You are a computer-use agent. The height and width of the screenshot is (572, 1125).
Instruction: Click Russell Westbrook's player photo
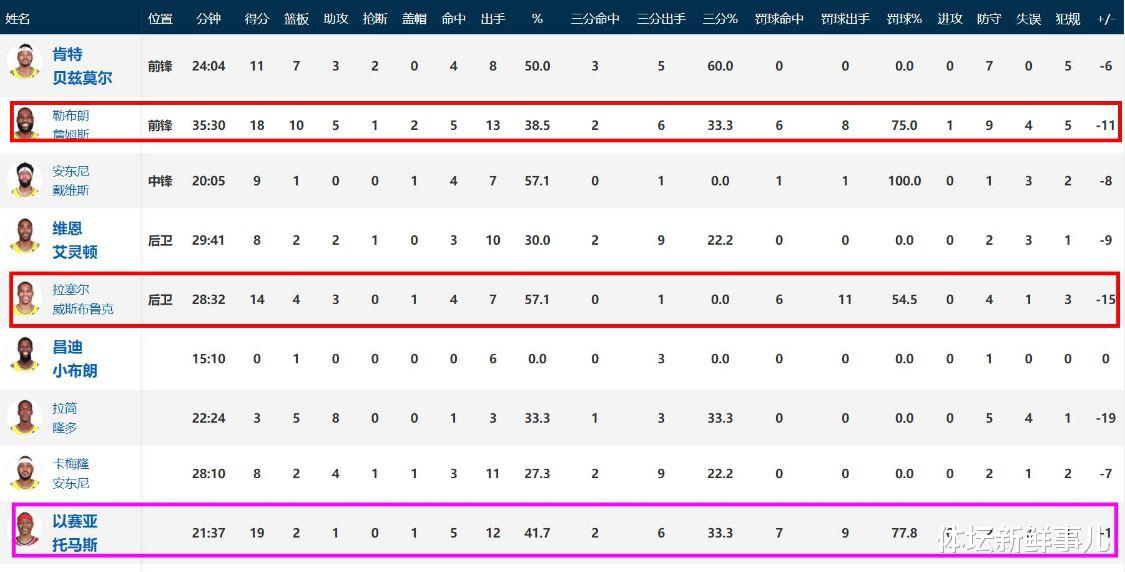pyautogui.click(x=26, y=299)
